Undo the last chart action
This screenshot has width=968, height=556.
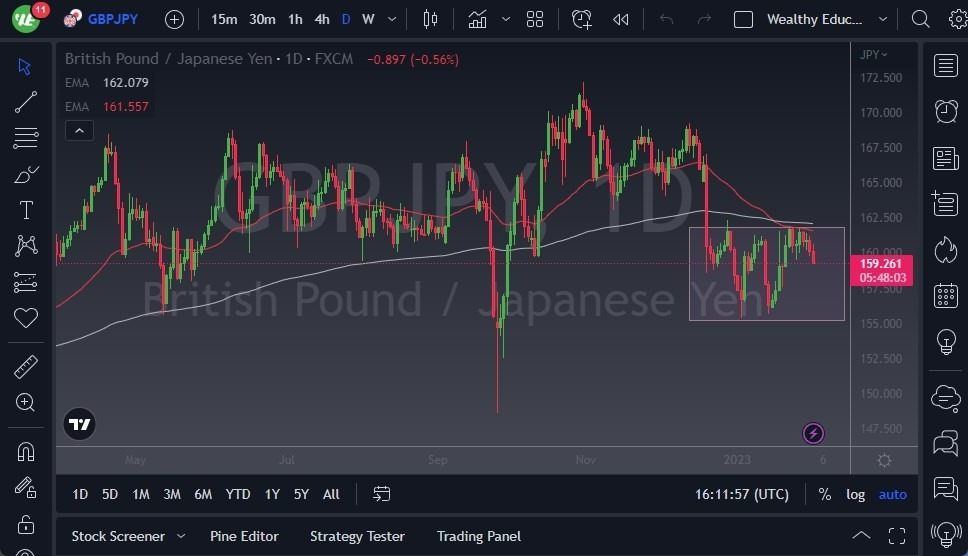666,20
